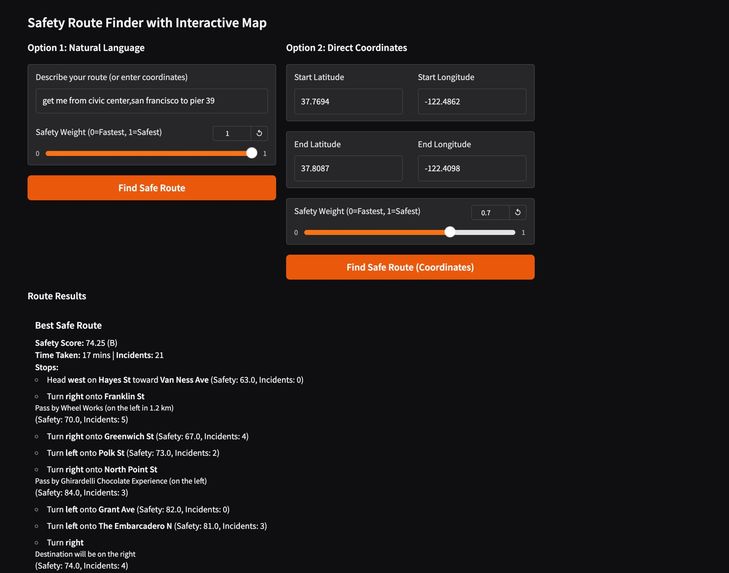The height and width of the screenshot is (573, 729).
Task: Click the Turn right onto North Point St step
Action: point(102,469)
